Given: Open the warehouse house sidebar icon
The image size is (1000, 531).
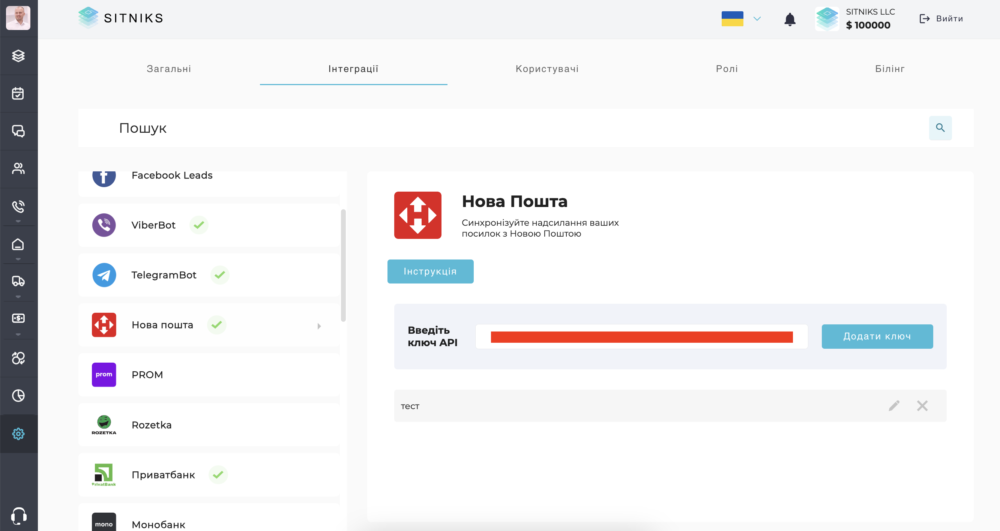Looking at the screenshot, I should [18, 244].
